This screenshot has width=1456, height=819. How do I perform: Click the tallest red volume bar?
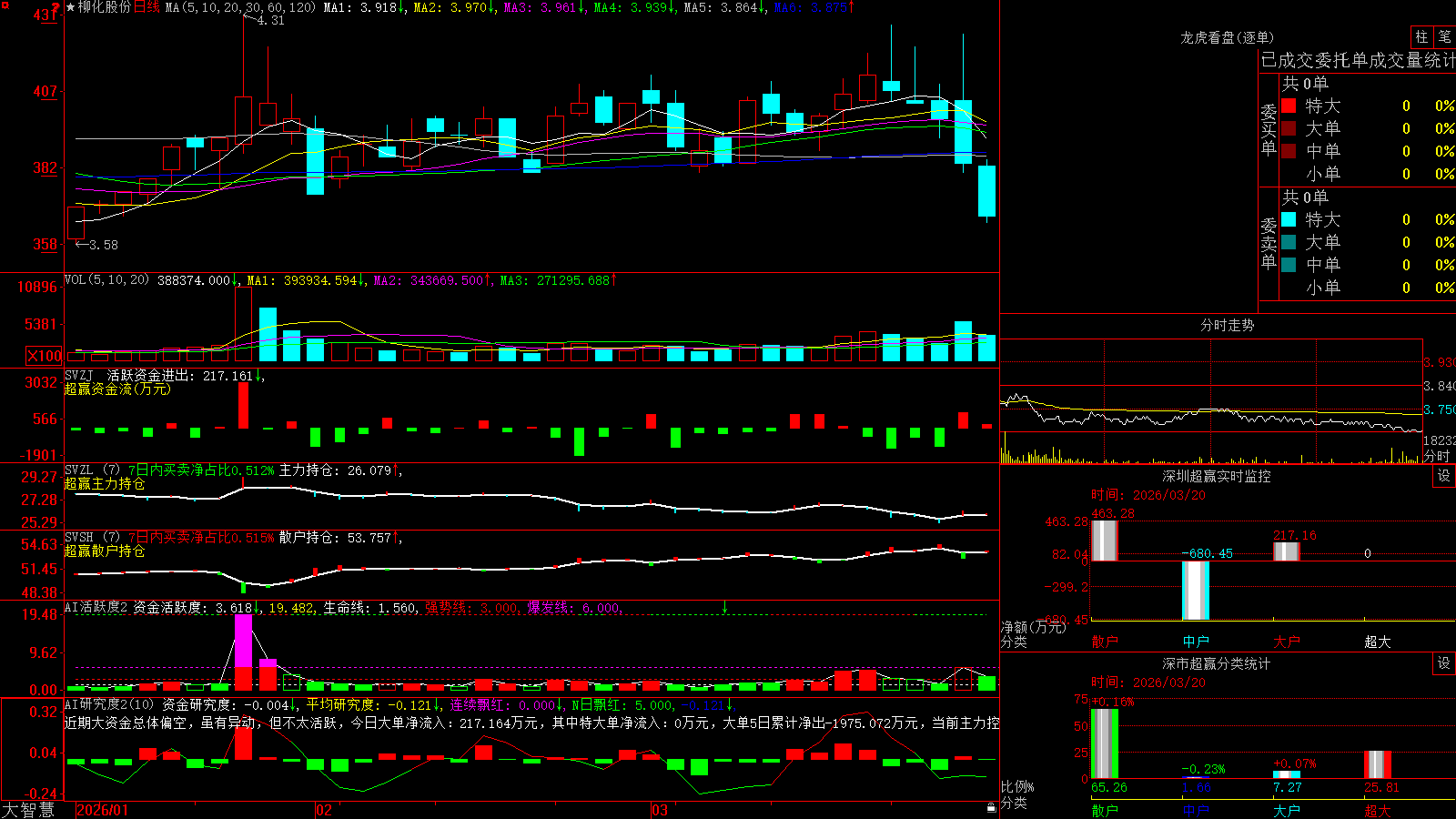point(243,325)
